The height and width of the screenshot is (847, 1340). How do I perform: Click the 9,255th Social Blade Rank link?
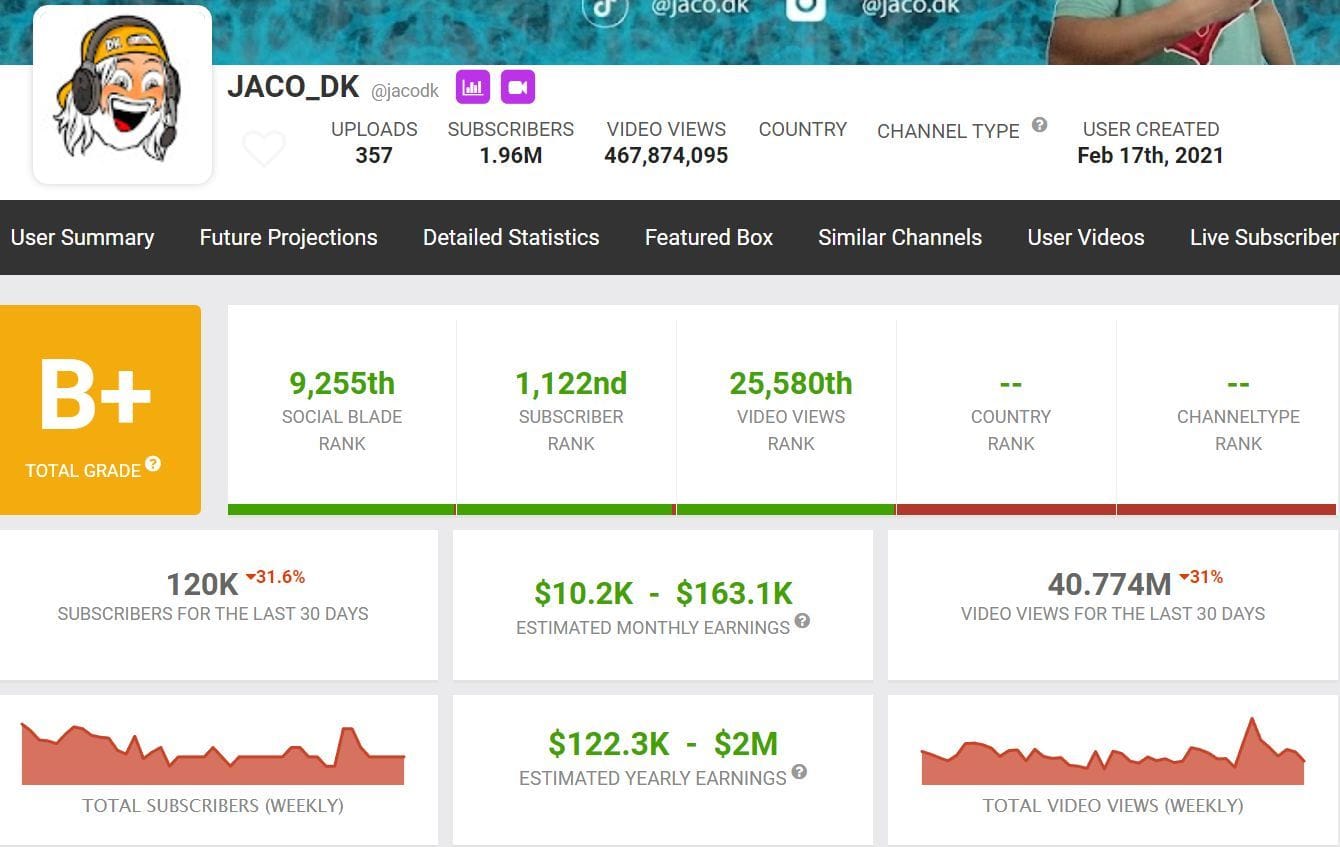[341, 383]
